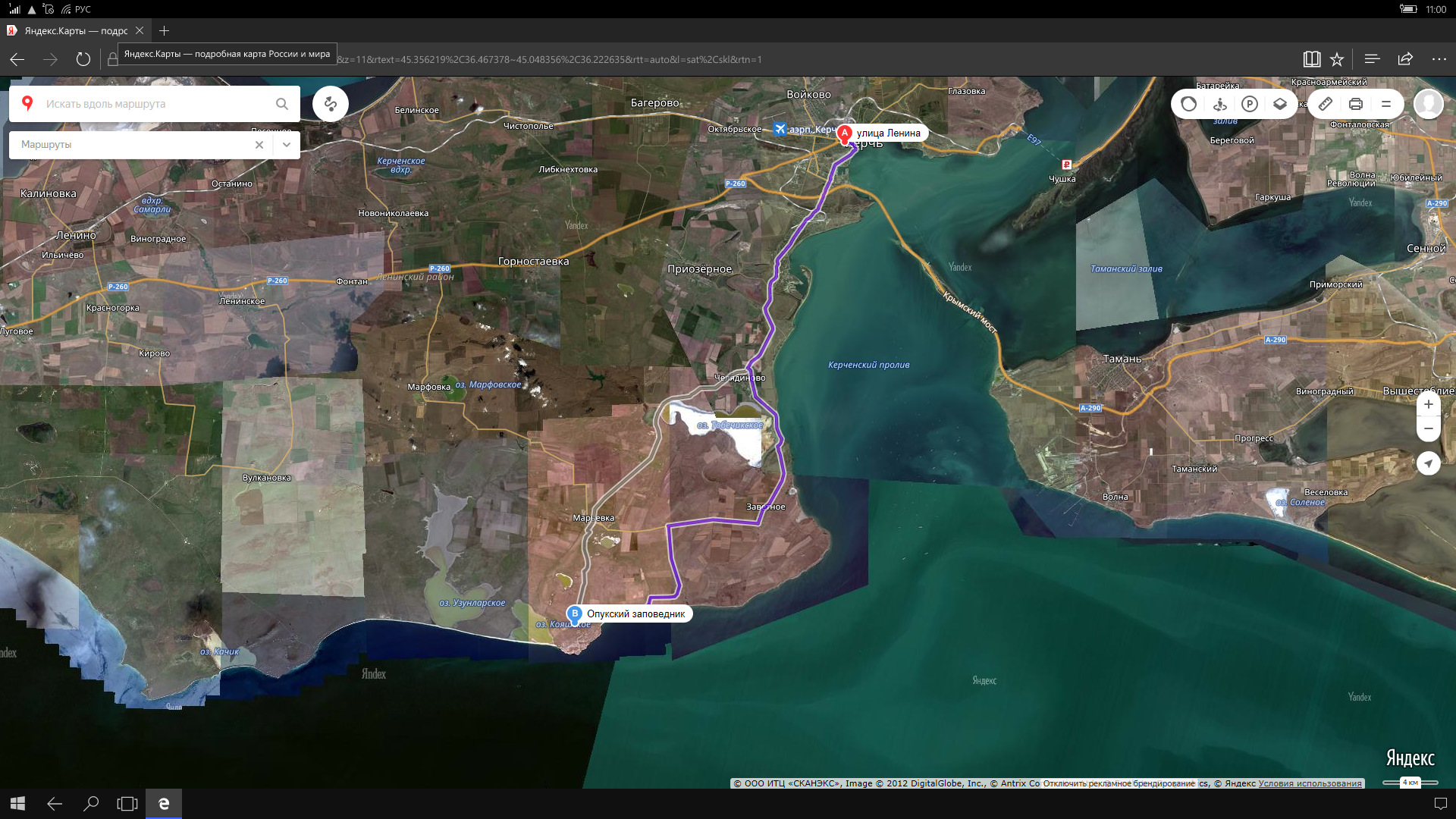Toggle the parking layer icon
Image resolution: width=1456 pixels, height=819 pixels.
tap(1250, 104)
